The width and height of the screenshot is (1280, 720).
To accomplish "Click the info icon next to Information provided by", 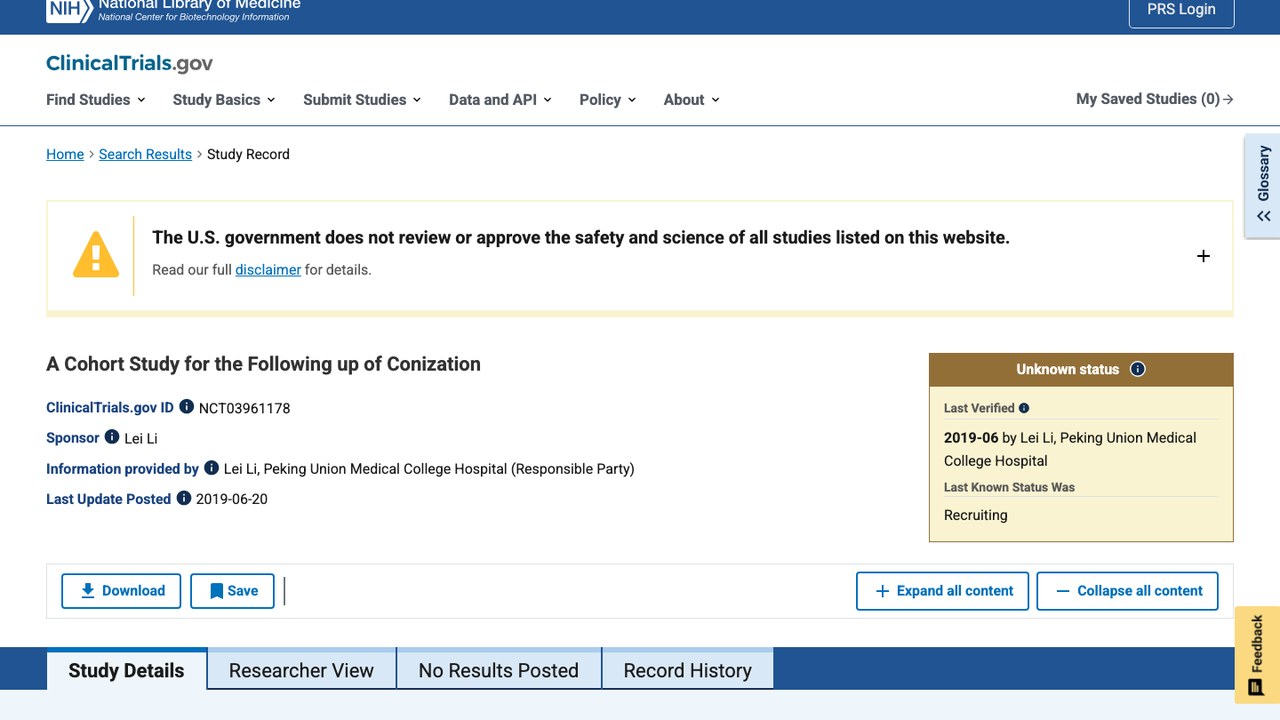I will [211, 468].
